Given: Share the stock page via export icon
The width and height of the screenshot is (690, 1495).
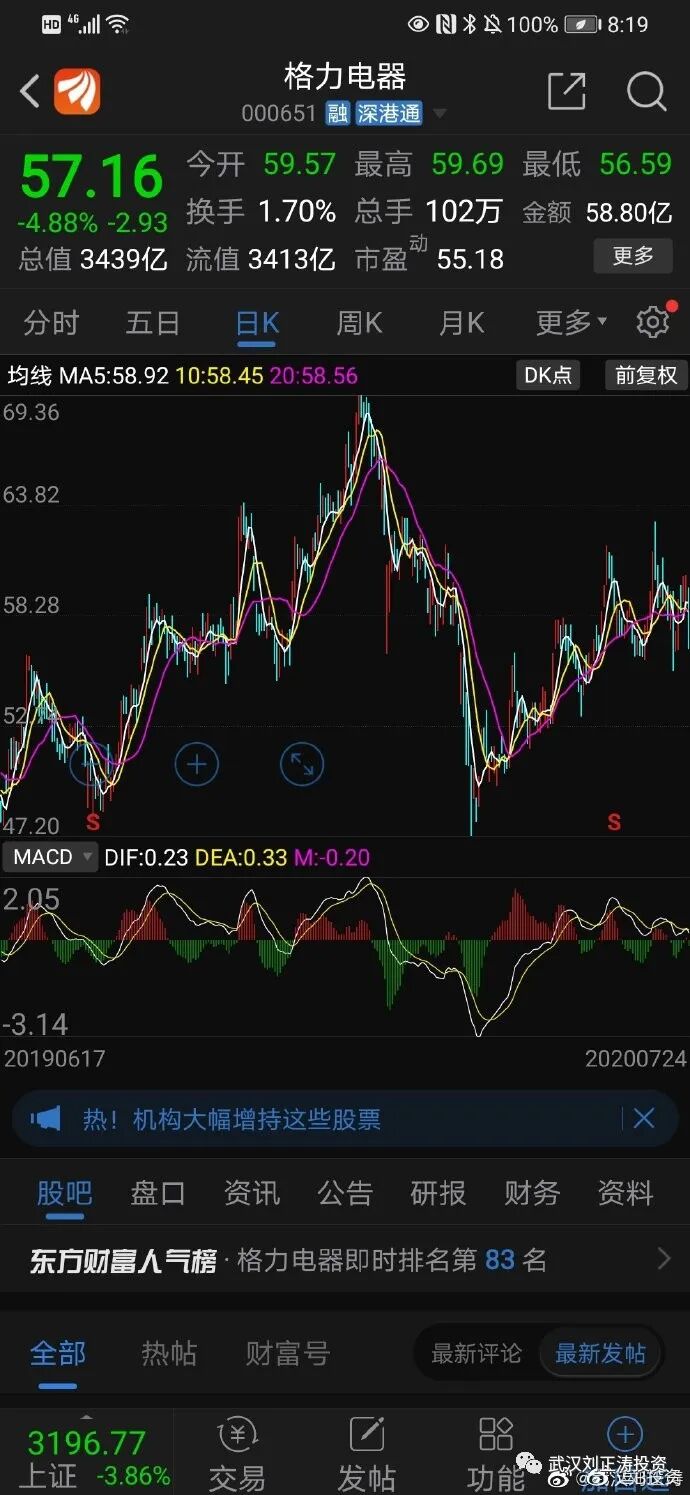Looking at the screenshot, I should point(566,92).
